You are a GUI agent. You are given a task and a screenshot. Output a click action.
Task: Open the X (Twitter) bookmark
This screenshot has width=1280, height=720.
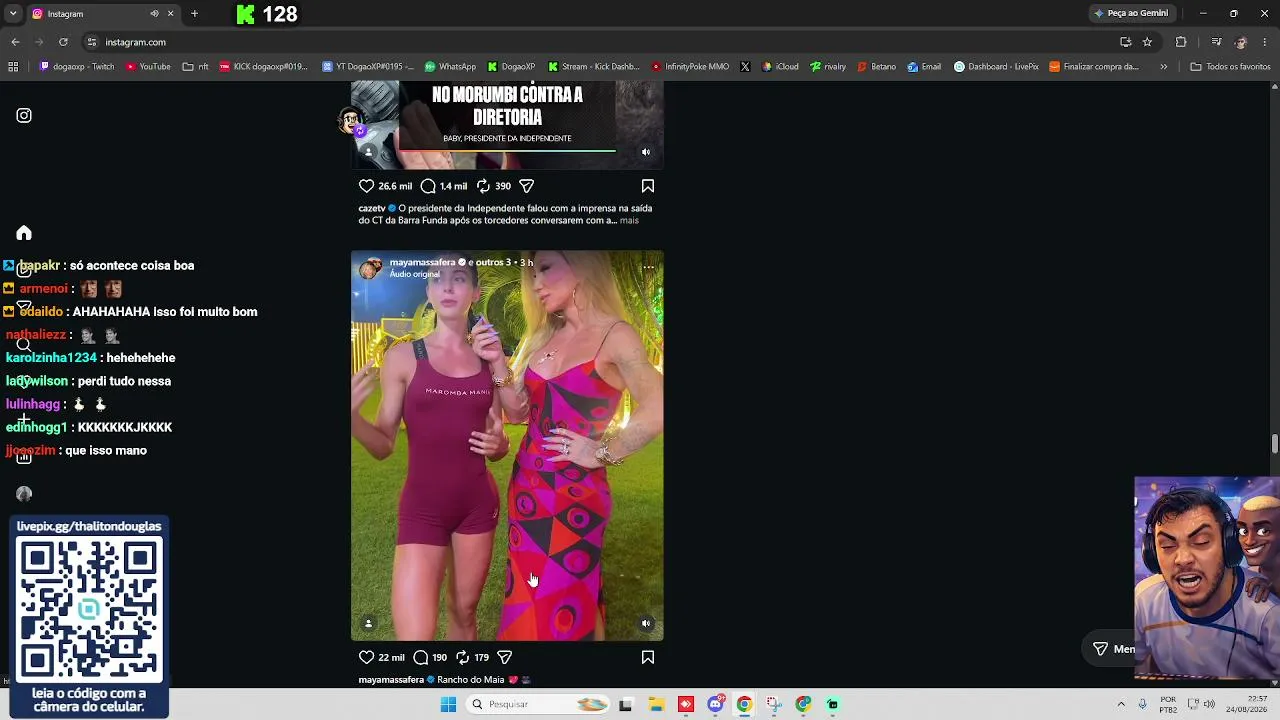point(745,67)
